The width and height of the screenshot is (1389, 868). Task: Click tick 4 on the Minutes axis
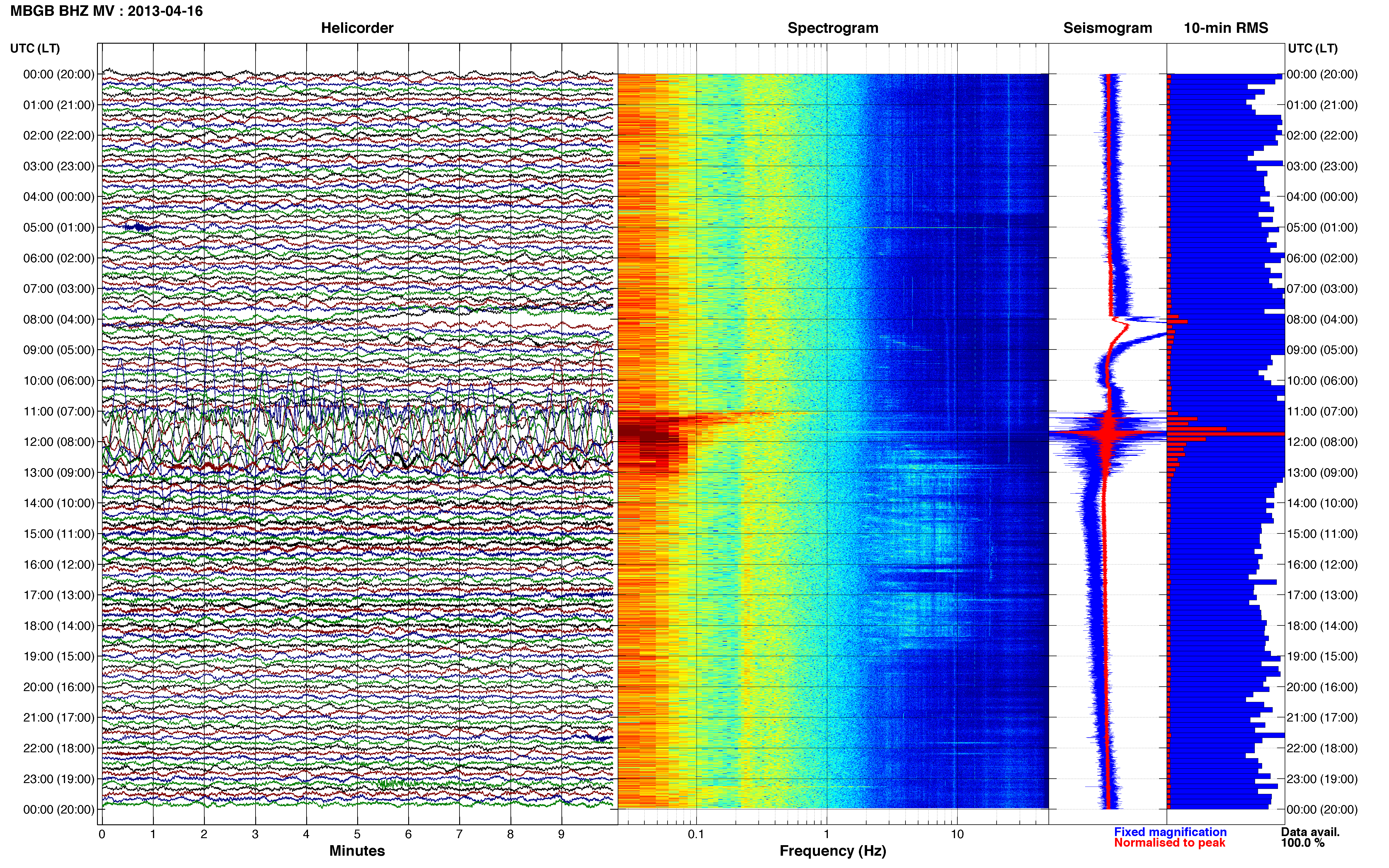[x=306, y=835]
